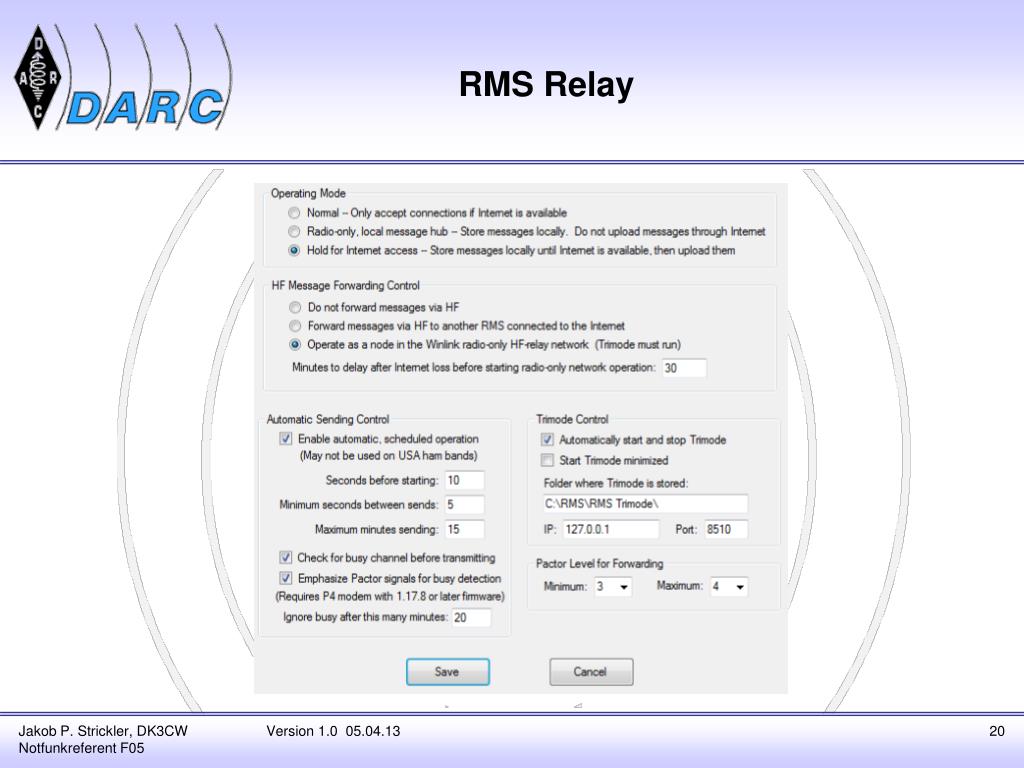This screenshot has height=768, width=1024.
Task: Choose Radio-only, local message hub mode
Action: 294,232
